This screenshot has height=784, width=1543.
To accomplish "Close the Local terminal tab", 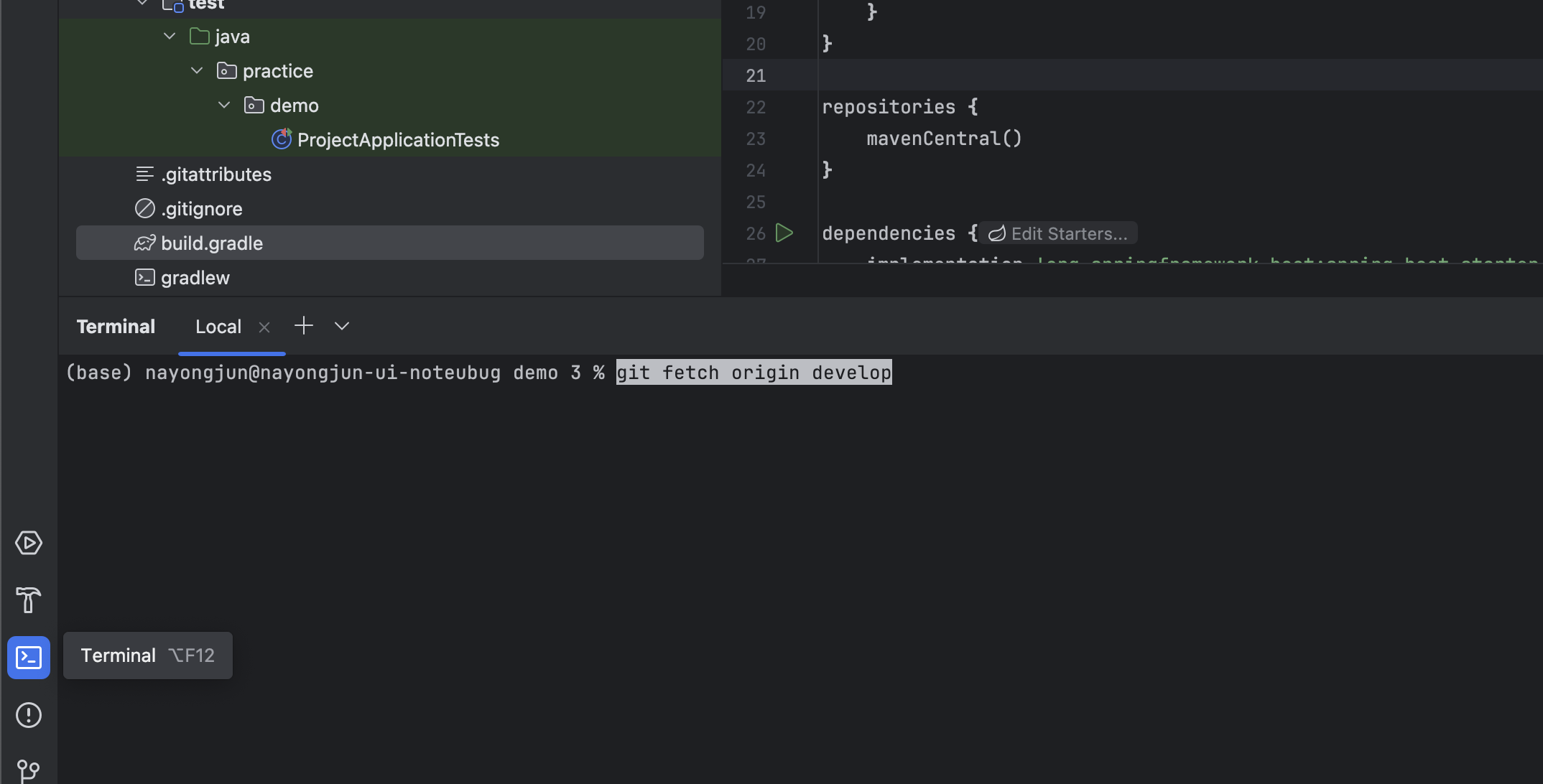I will click(264, 327).
